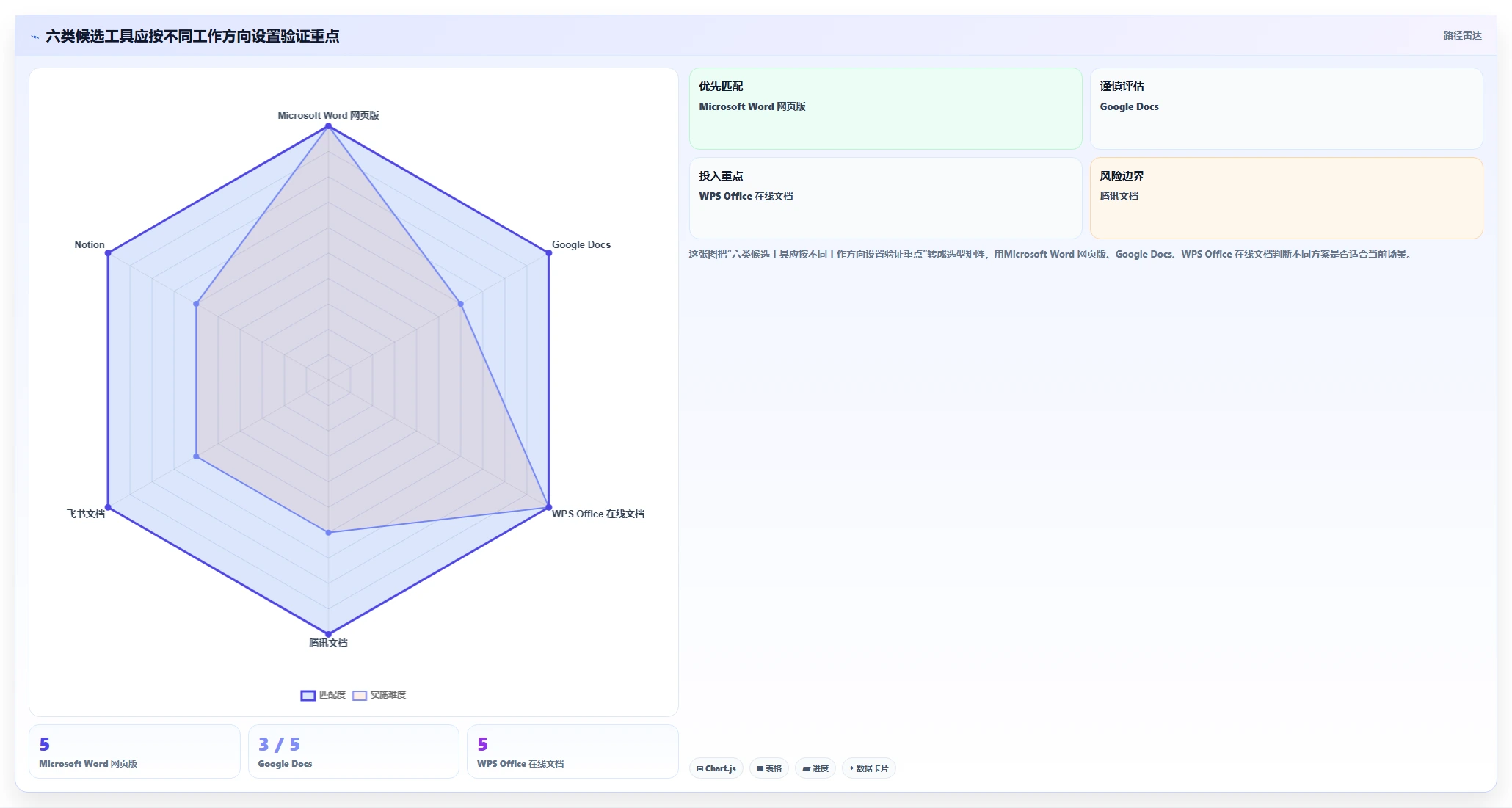Open the 投入重点 card
The height and width of the screenshot is (808, 1512).
885,198
